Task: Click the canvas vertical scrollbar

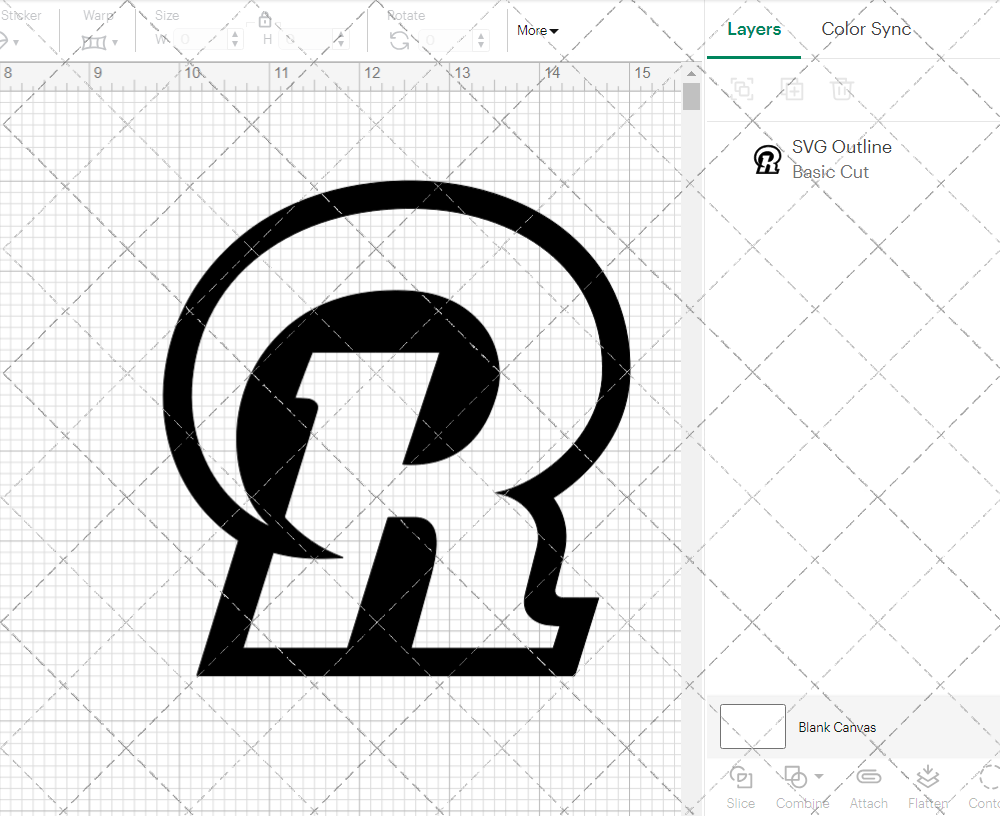Action: (691, 95)
